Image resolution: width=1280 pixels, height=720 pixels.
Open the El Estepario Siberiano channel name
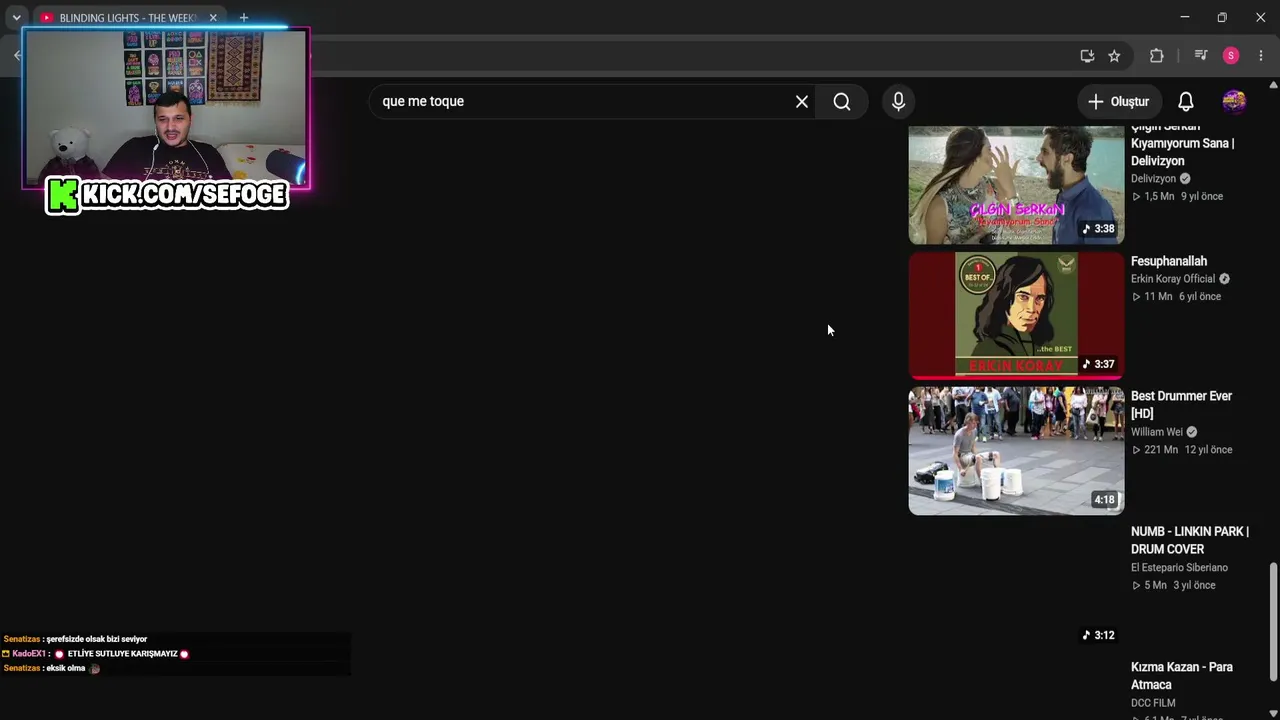[x=1179, y=568]
